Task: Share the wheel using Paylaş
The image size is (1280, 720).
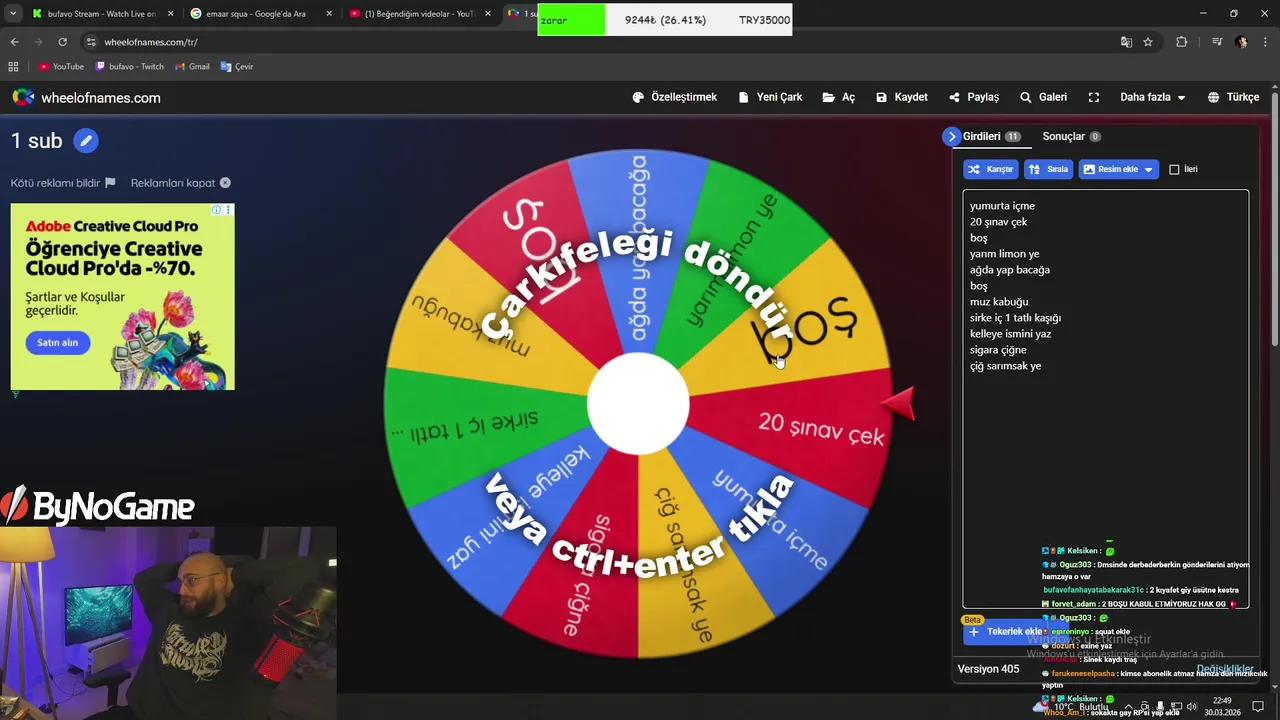Action: [x=974, y=97]
